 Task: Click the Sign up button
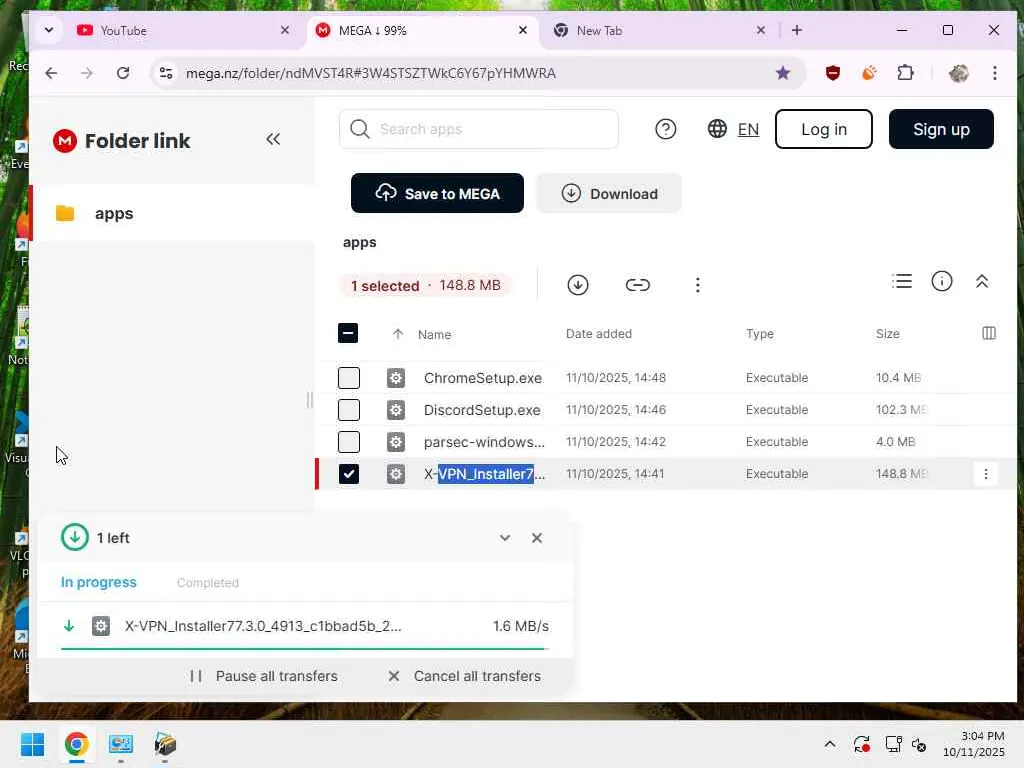pyautogui.click(x=941, y=129)
